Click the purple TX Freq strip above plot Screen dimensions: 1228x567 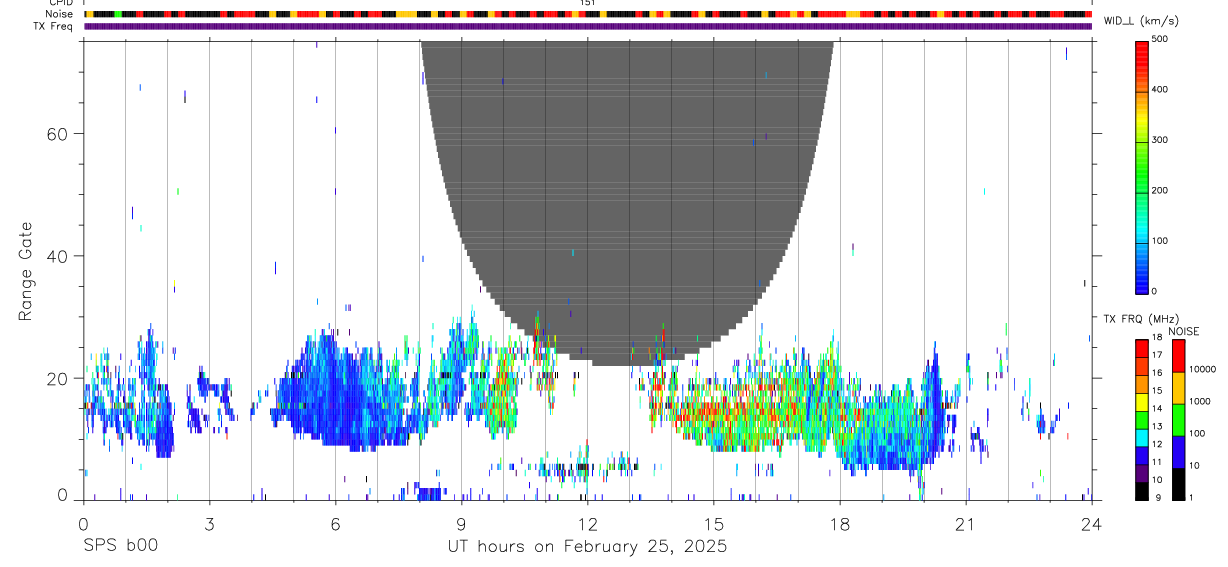(588, 26)
